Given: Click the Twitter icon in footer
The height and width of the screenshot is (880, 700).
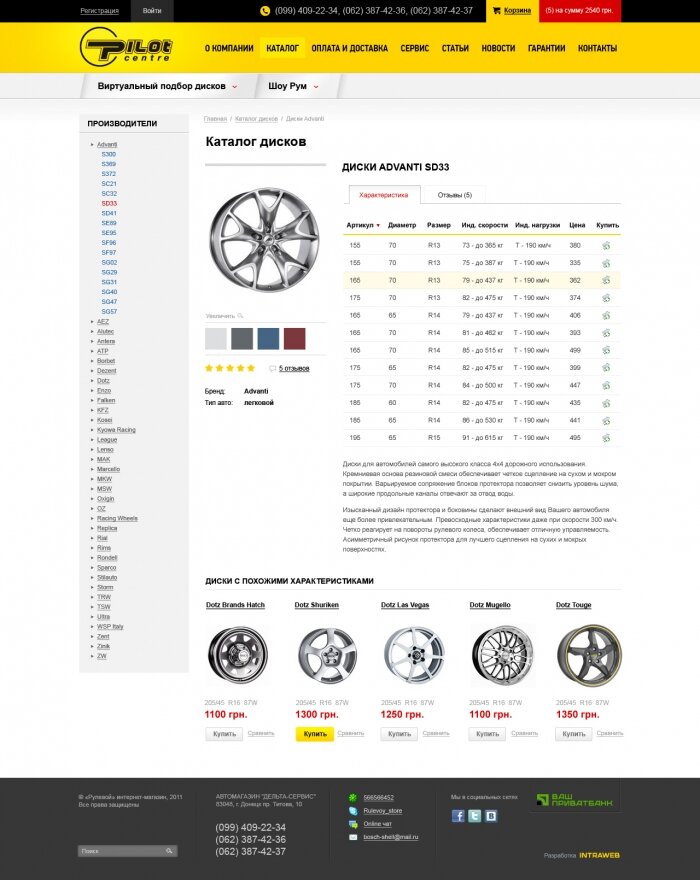Looking at the screenshot, I should coord(474,815).
